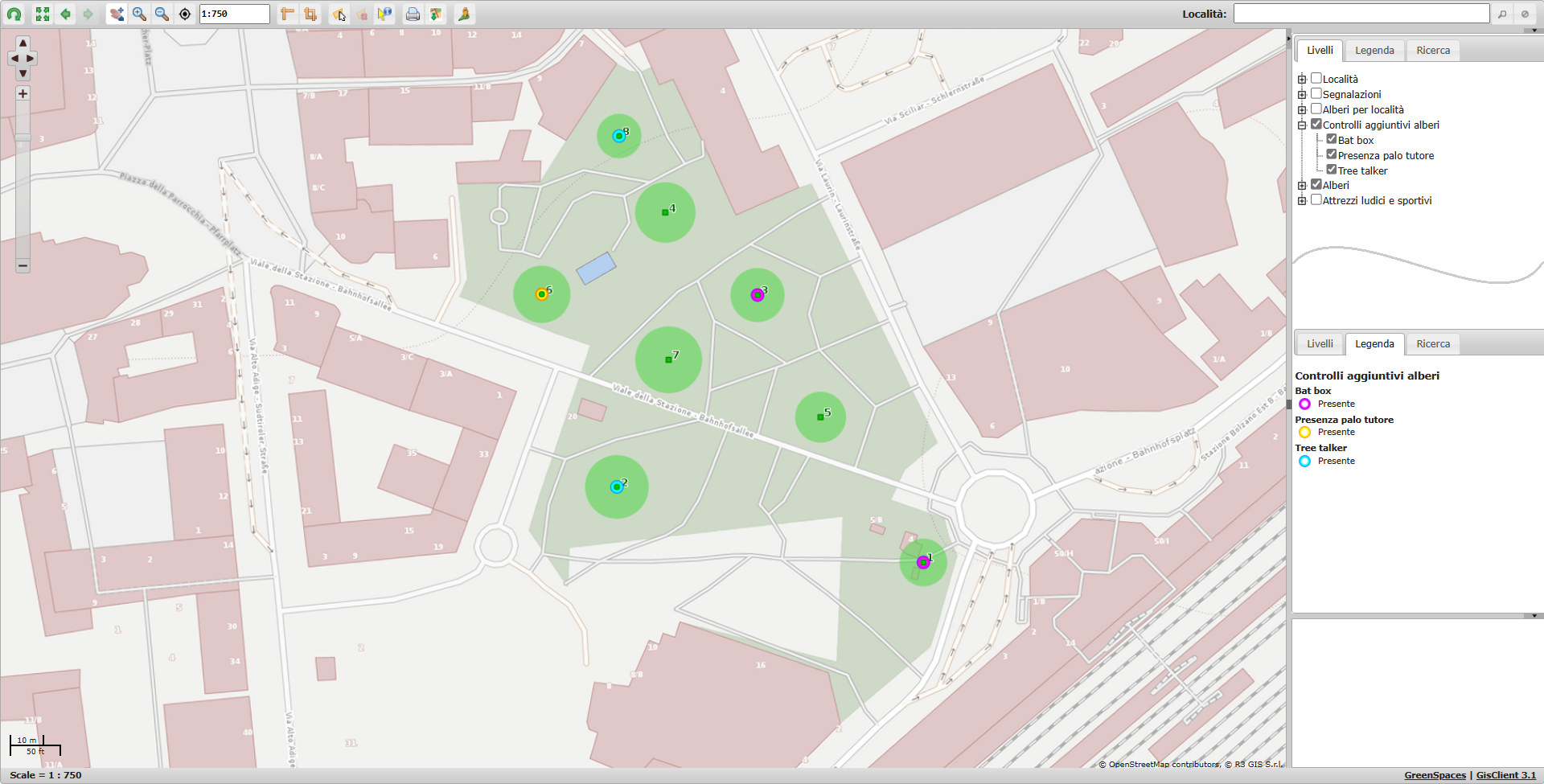Open the GreenSpaces link in footer
This screenshot has width=1544, height=784.
tap(1435, 775)
